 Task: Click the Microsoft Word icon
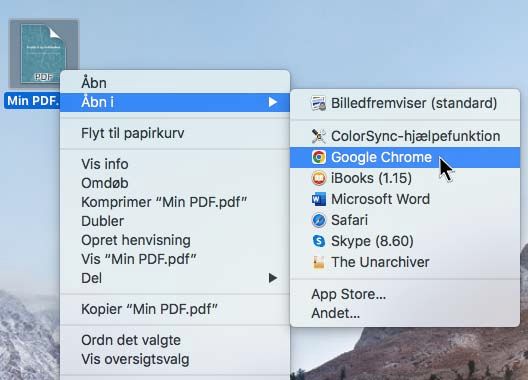pos(319,199)
